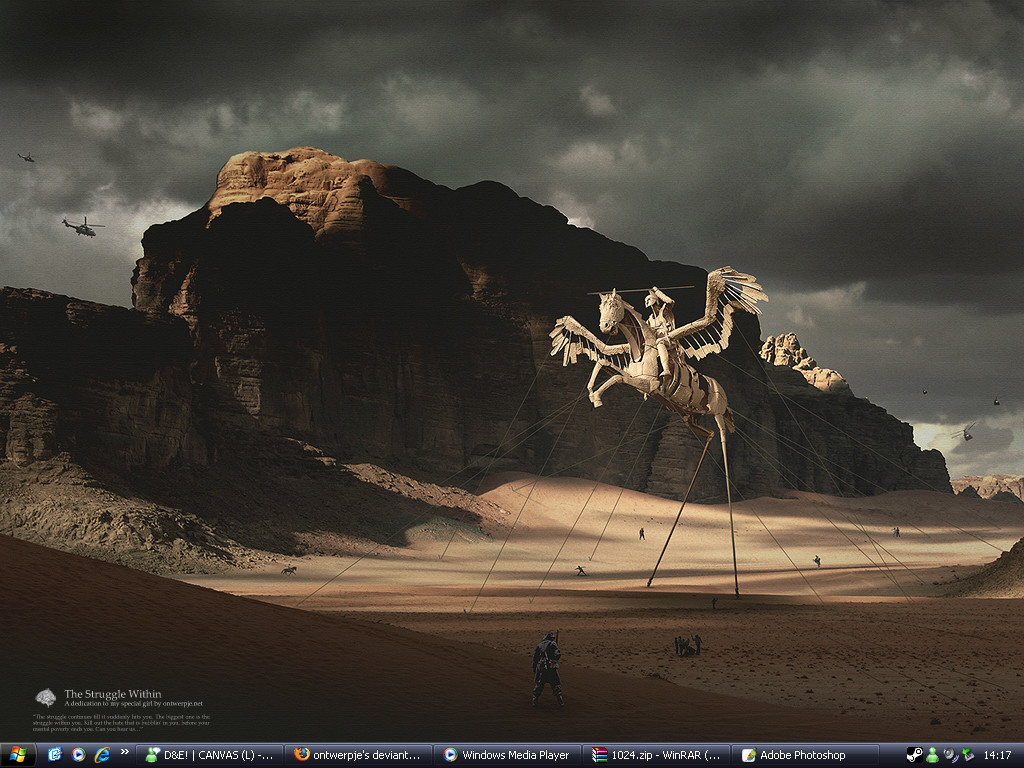The width and height of the screenshot is (1024, 768).
Task: Launch Windows Media Player from quick launch
Action: [x=78, y=754]
